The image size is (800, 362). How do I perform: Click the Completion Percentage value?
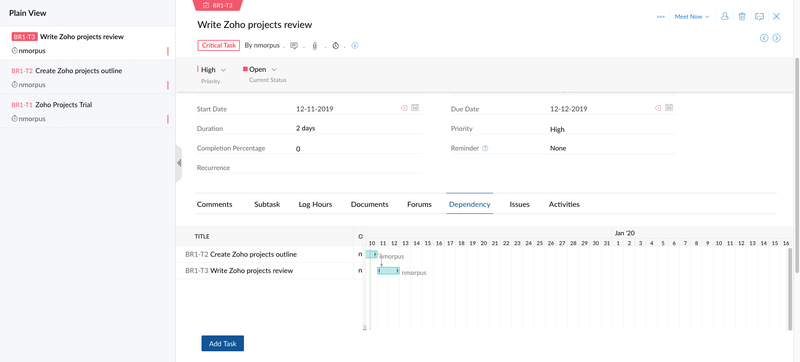(298, 149)
